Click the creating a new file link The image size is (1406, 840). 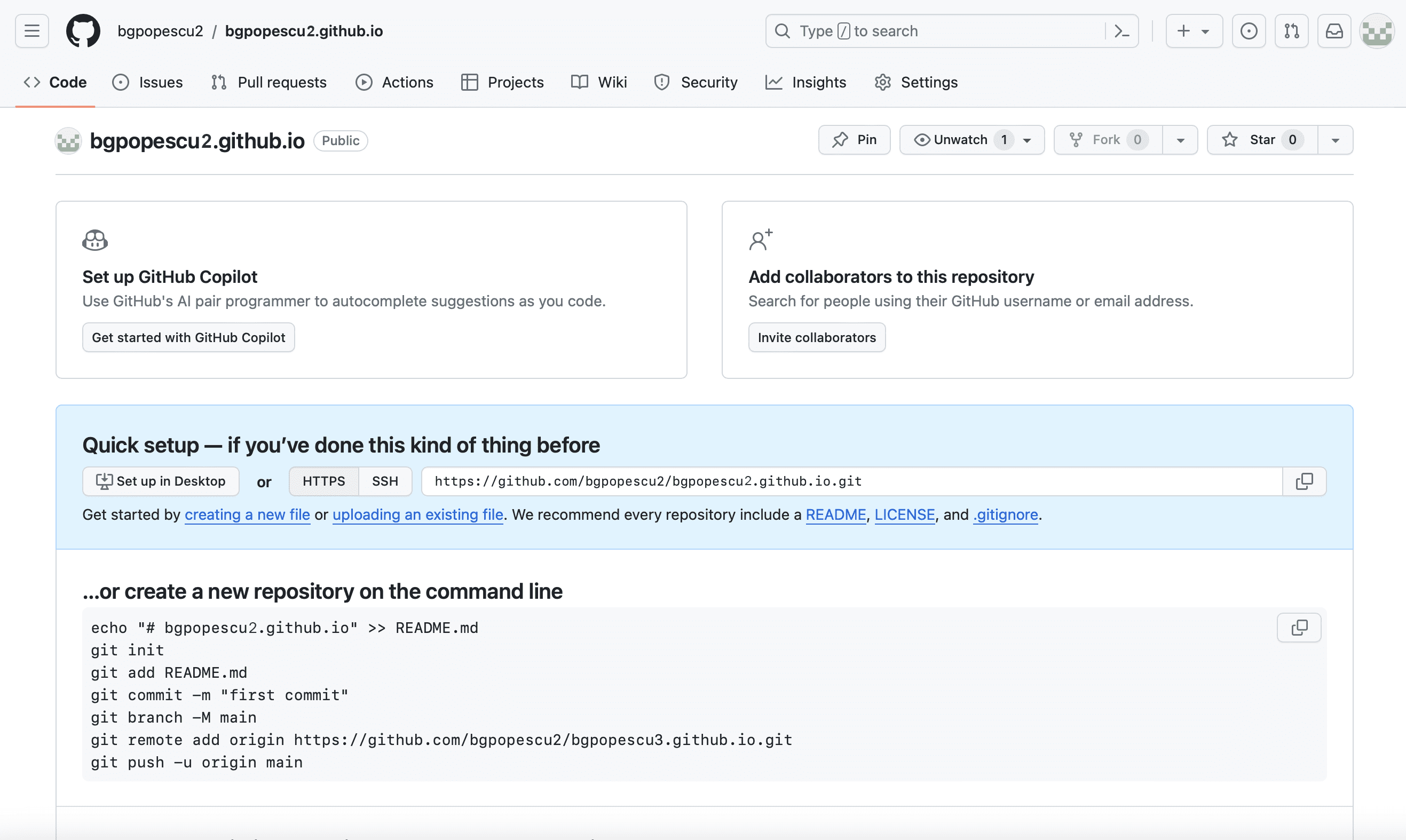click(x=247, y=514)
